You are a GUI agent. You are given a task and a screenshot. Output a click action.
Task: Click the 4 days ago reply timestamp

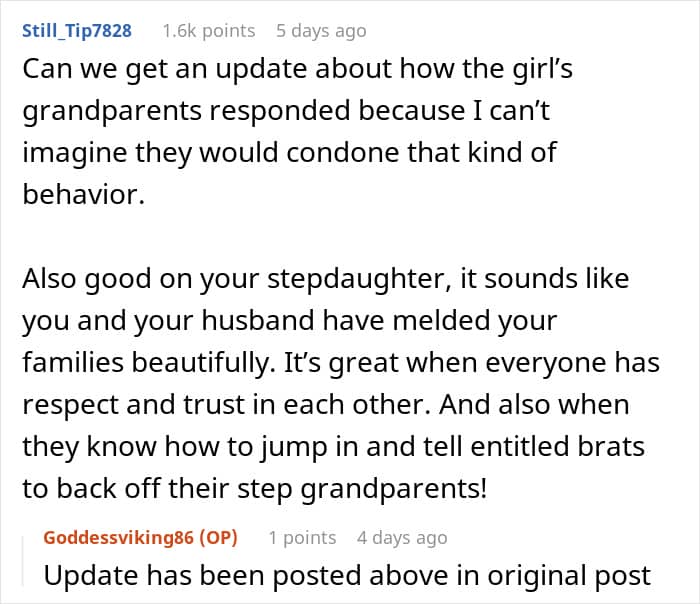tap(402, 537)
